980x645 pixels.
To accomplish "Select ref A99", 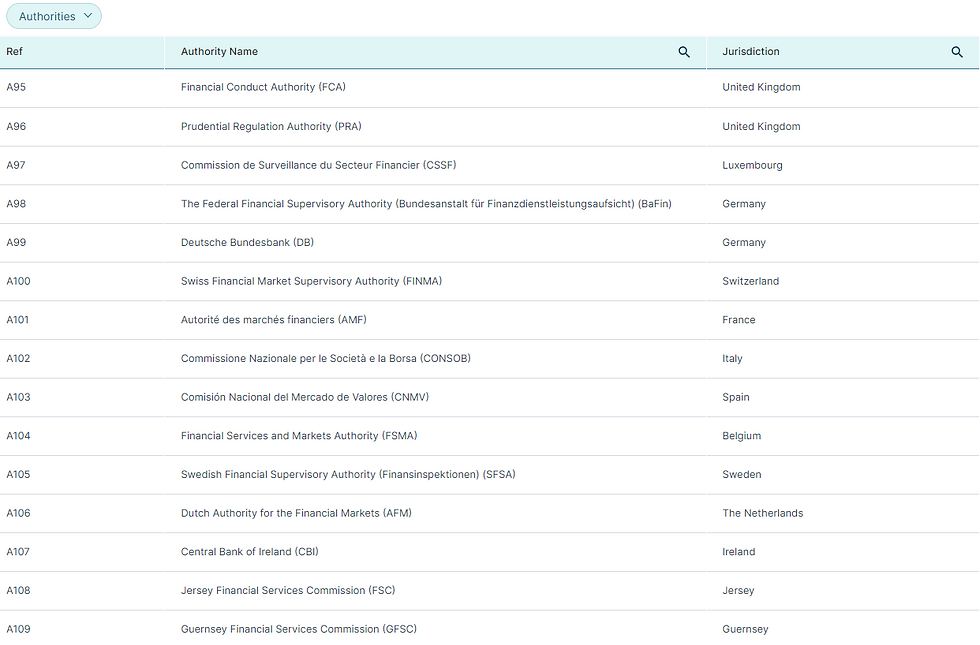I will click(x=16, y=242).
